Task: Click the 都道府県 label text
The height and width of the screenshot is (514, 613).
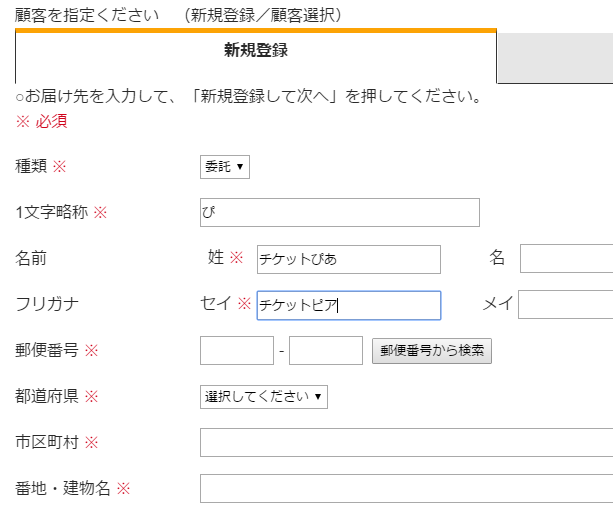Action: click(x=47, y=397)
